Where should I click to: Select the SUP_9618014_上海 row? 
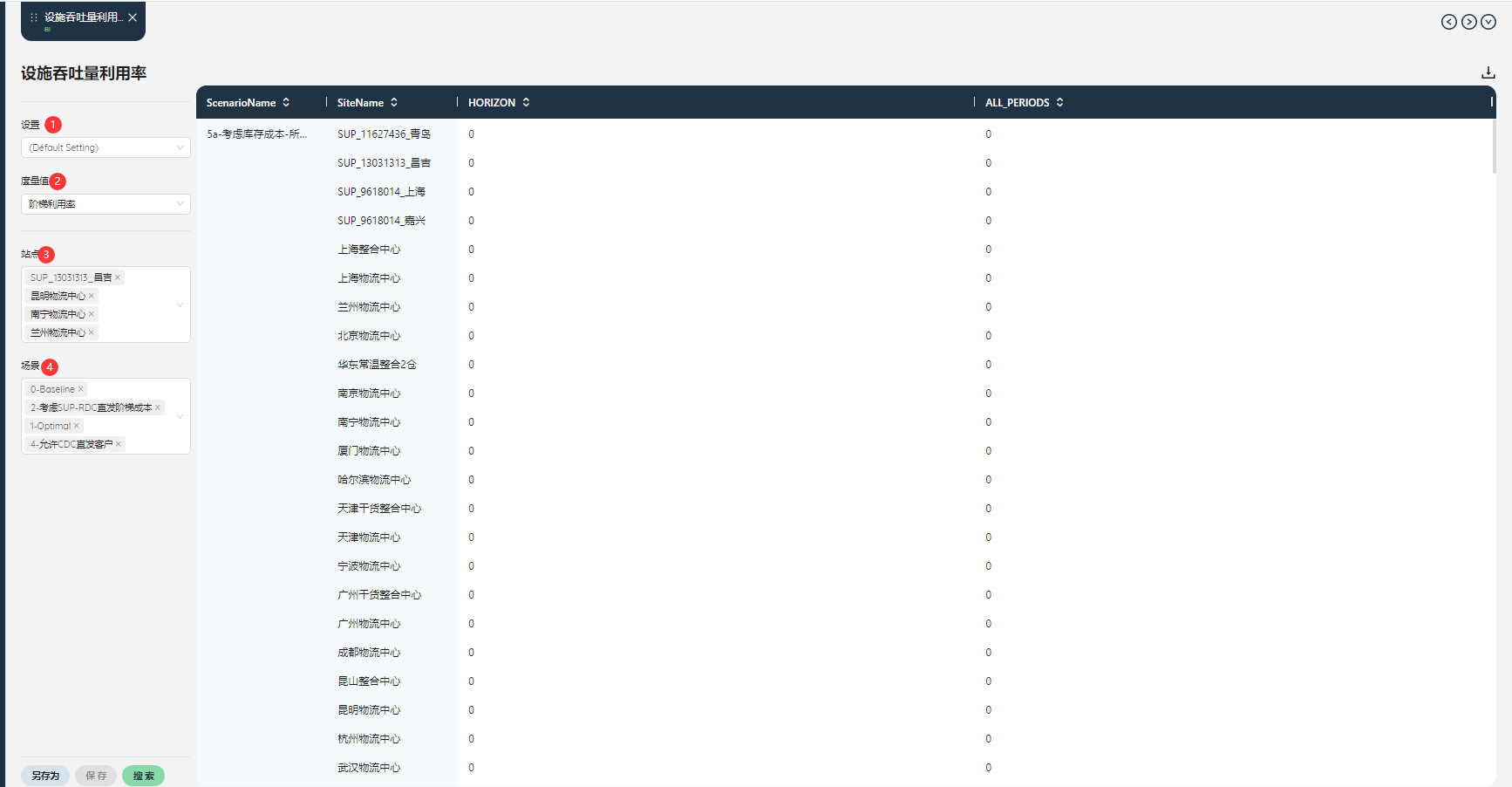coord(846,192)
